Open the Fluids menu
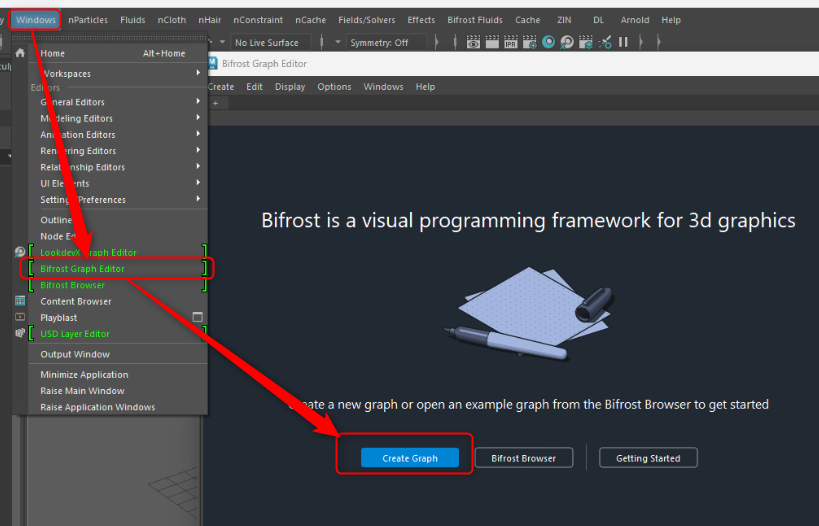The width and height of the screenshot is (819, 526). click(x=133, y=20)
